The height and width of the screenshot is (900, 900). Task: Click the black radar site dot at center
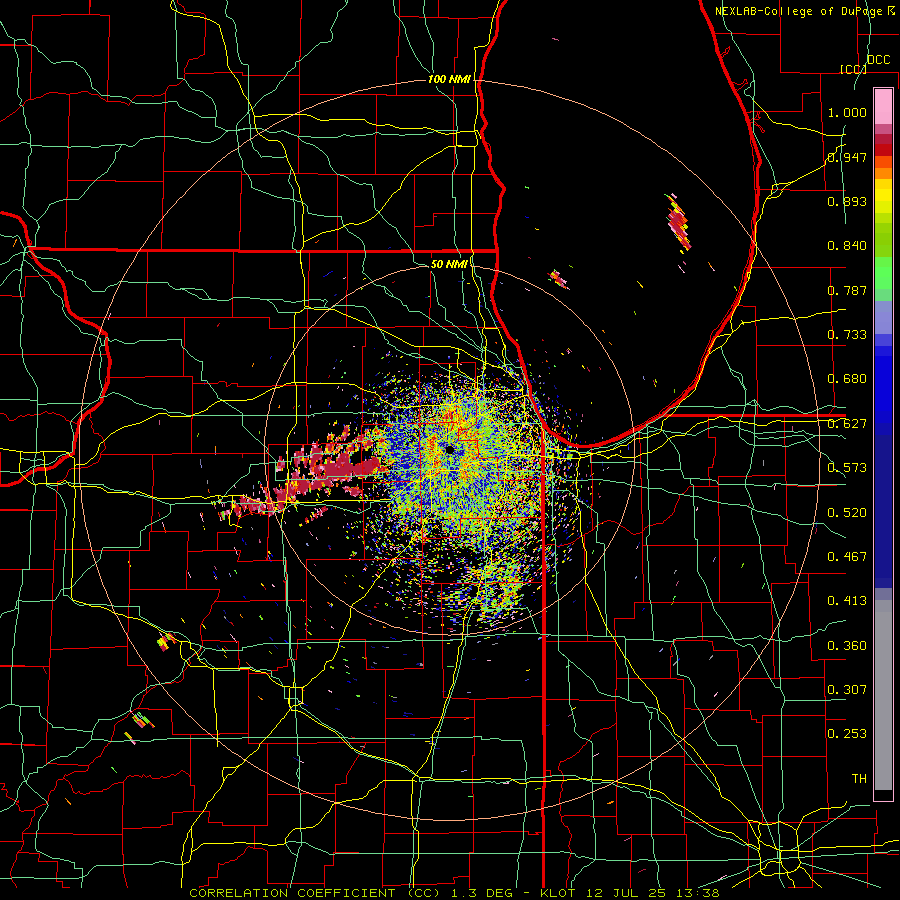point(449,449)
